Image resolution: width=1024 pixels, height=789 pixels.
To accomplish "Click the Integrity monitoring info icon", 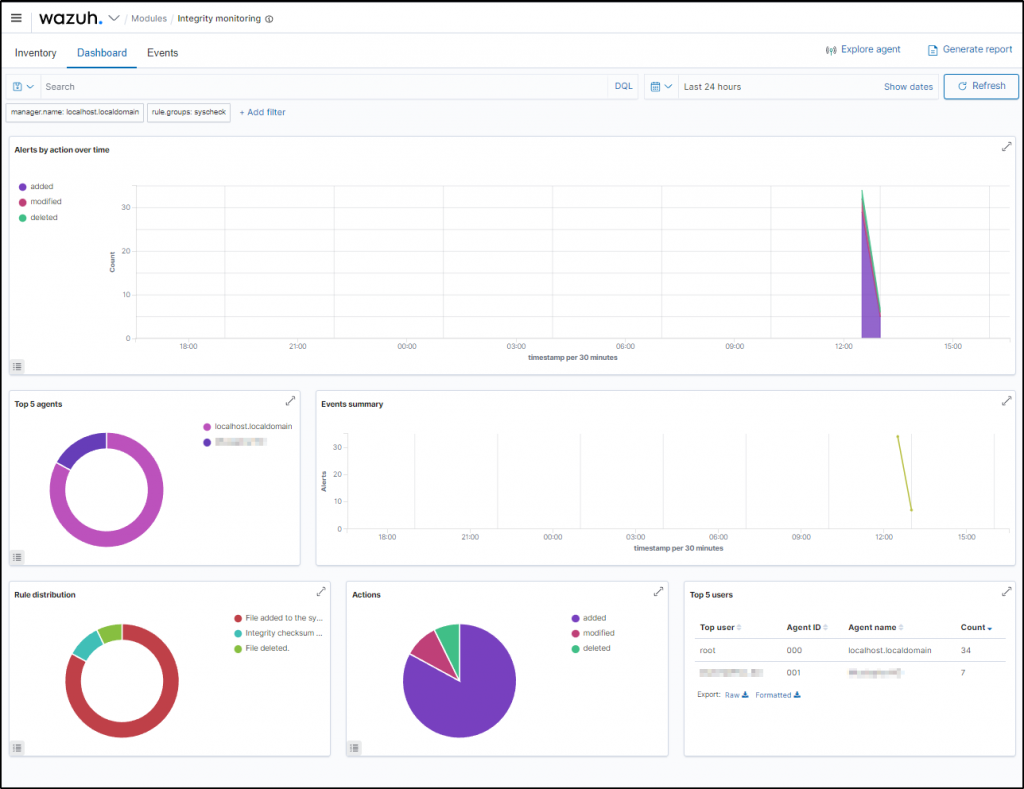I will pos(269,19).
